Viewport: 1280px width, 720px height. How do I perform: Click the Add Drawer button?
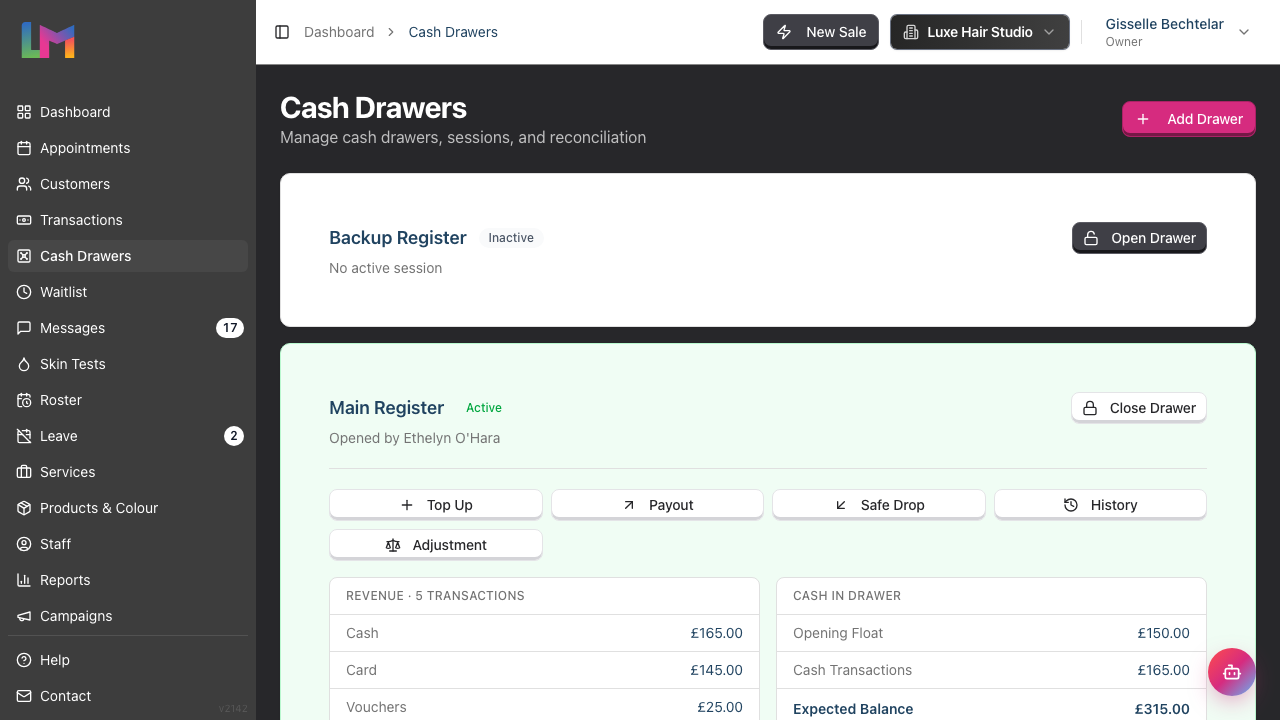(x=1189, y=119)
